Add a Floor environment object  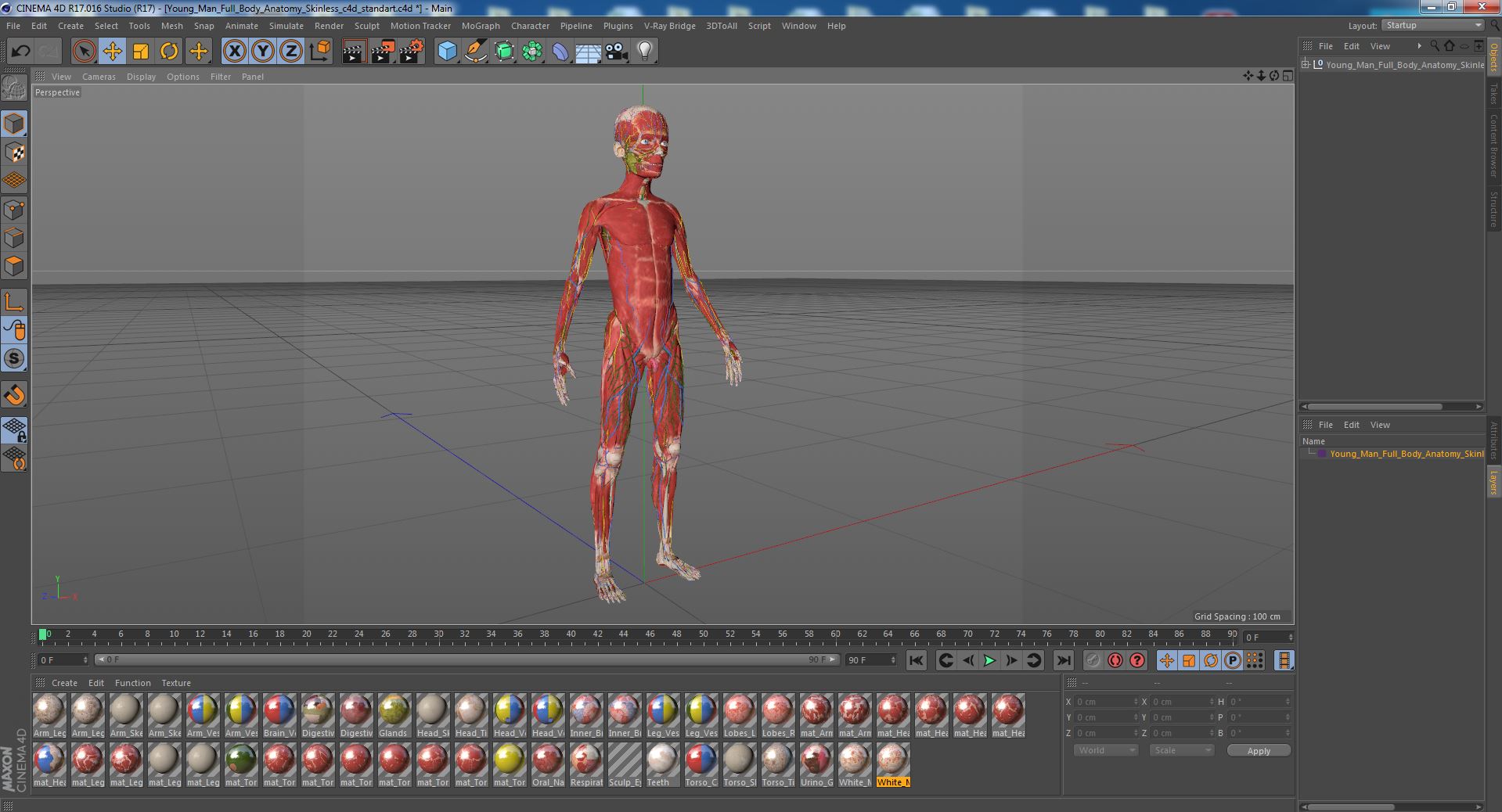[588, 52]
